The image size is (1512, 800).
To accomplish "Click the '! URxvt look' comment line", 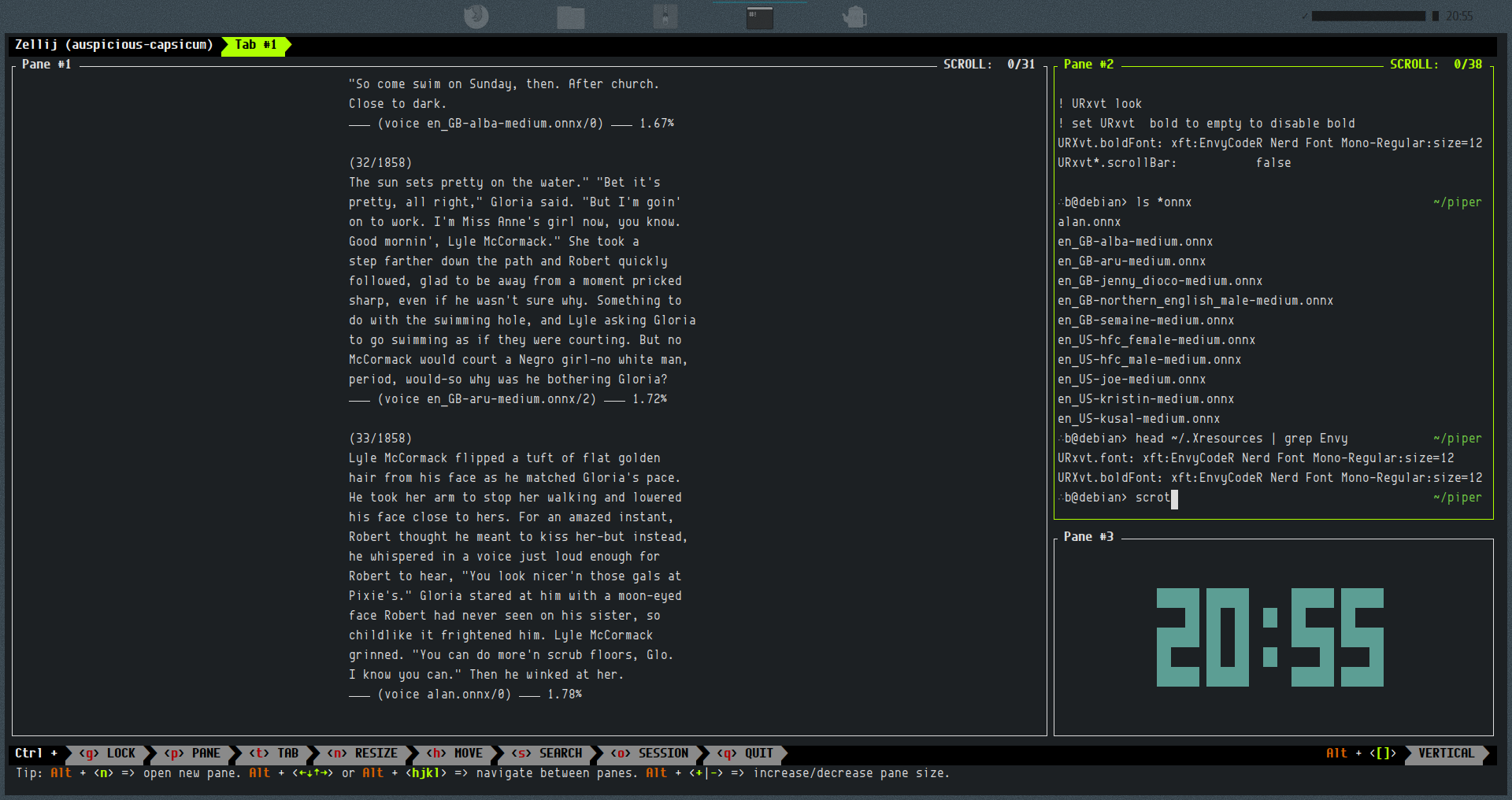I will click(x=1099, y=104).
